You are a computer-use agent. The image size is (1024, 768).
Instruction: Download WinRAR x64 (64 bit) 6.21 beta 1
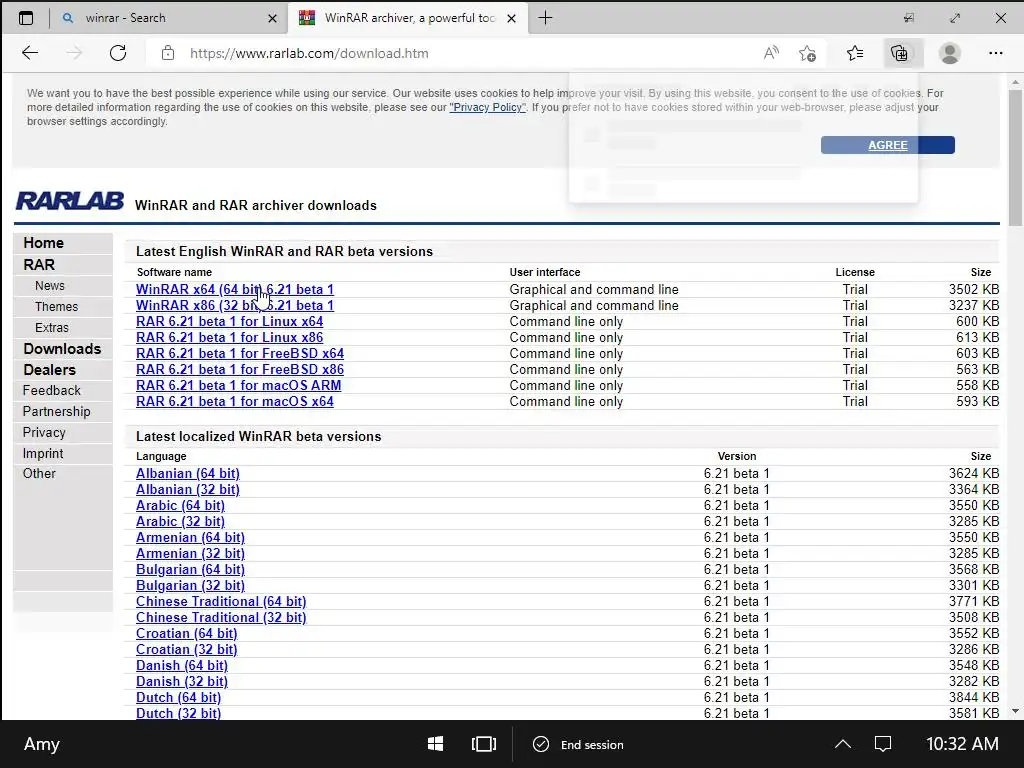pos(234,289)
